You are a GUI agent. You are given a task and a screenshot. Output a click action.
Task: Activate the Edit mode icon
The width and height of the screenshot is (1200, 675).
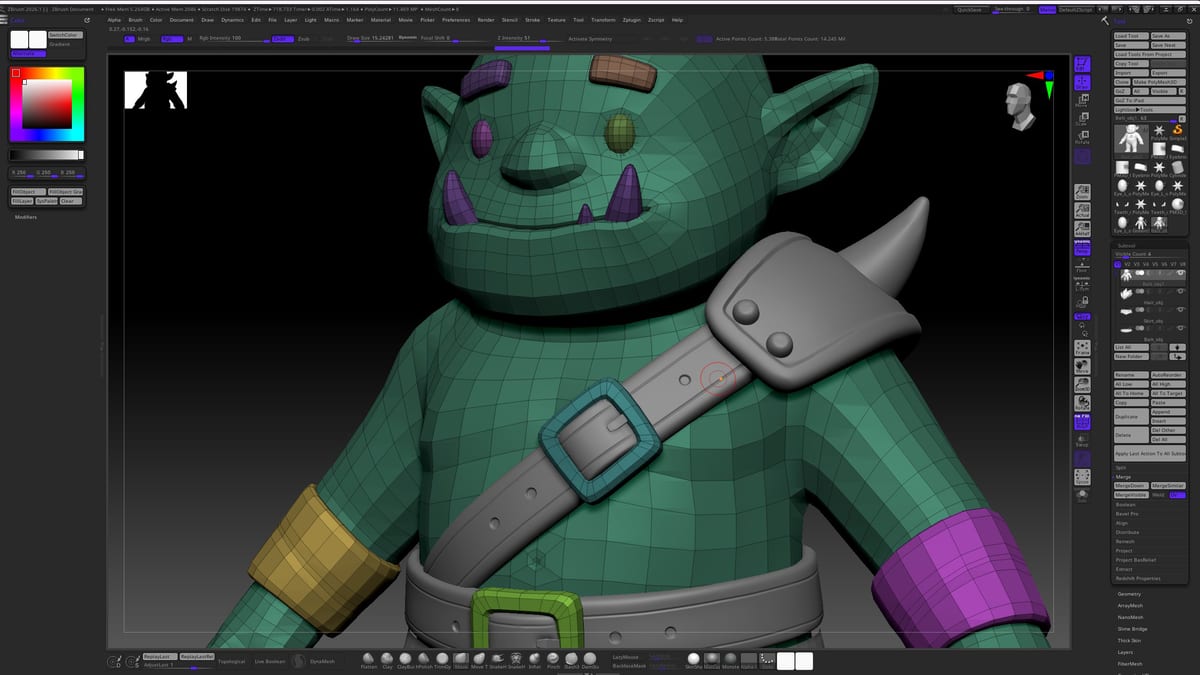click(x=1082, y=63)
